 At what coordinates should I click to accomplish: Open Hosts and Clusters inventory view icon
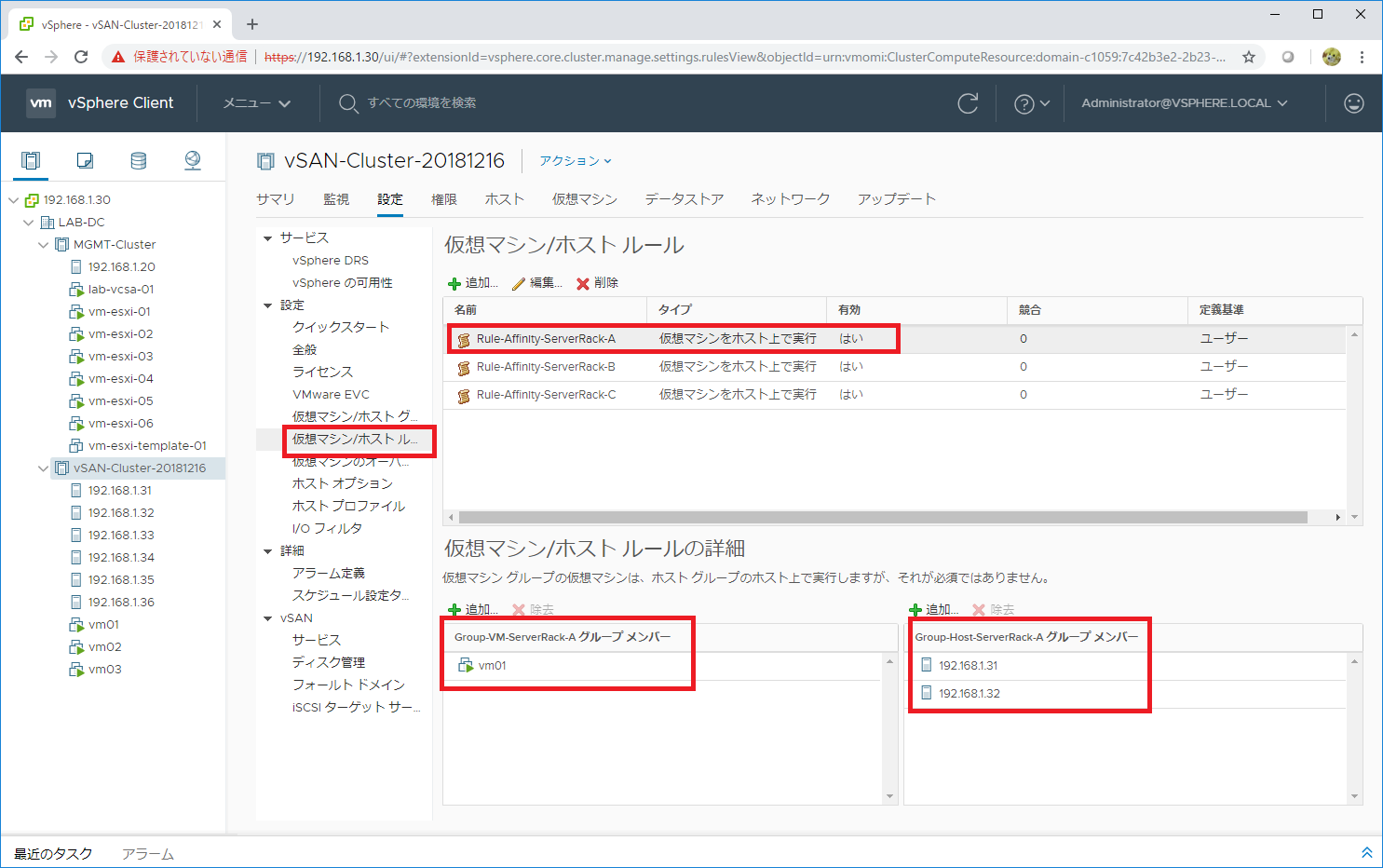coord(31,160)
